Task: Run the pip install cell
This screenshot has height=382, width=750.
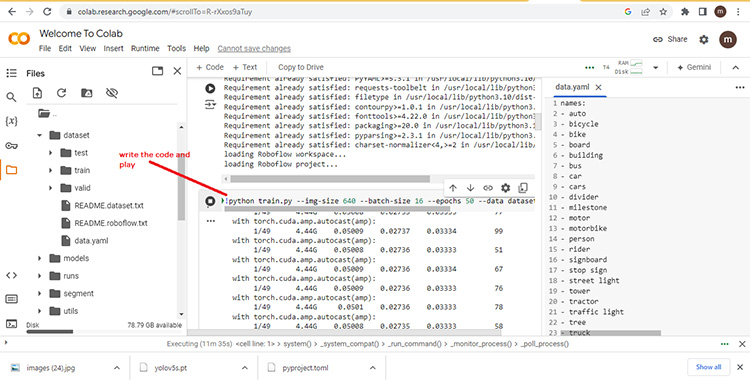Action: click(210, 88)
